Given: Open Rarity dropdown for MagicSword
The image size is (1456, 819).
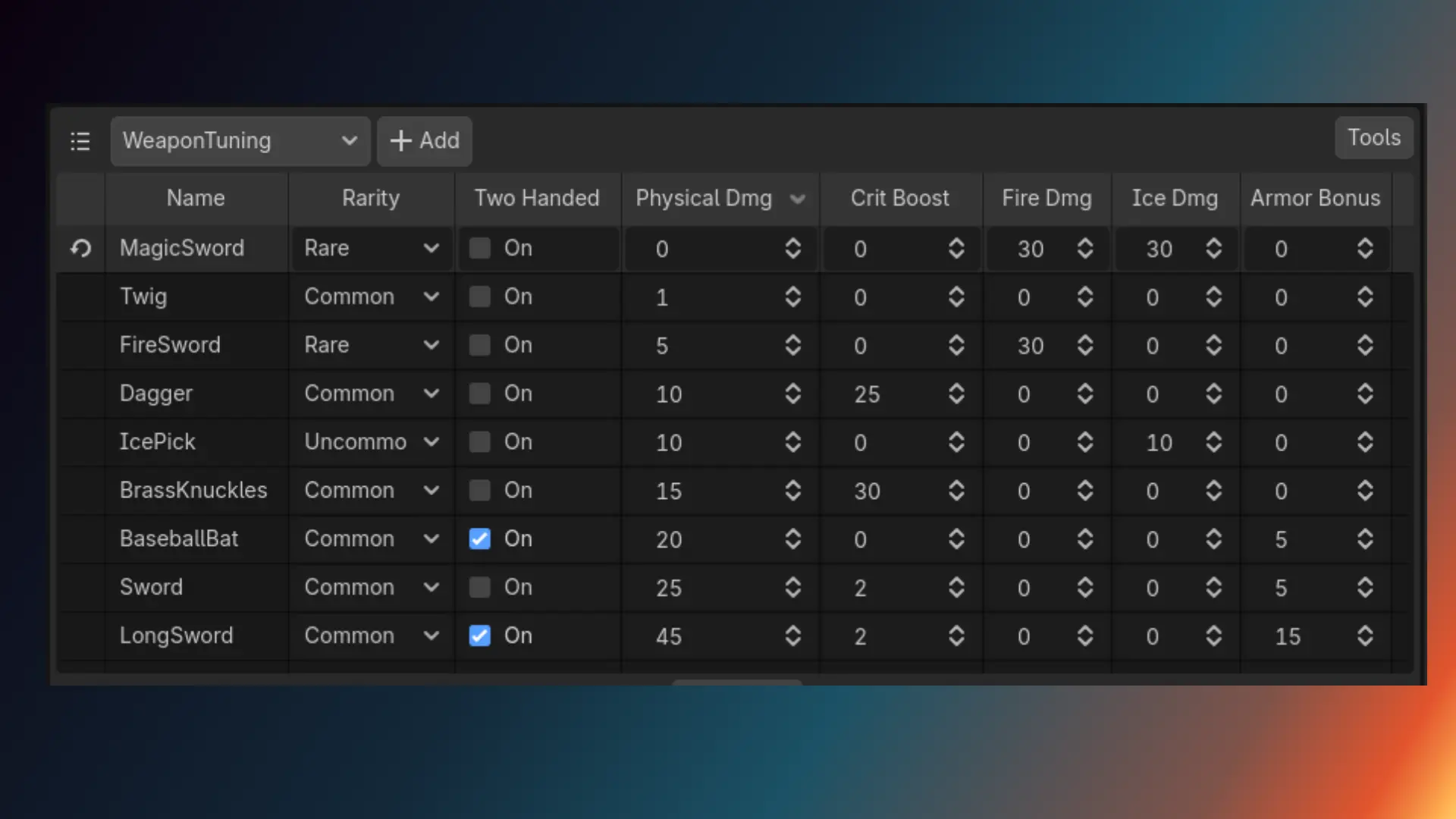Looking at the screenshot, I should [x=372, y=248].
